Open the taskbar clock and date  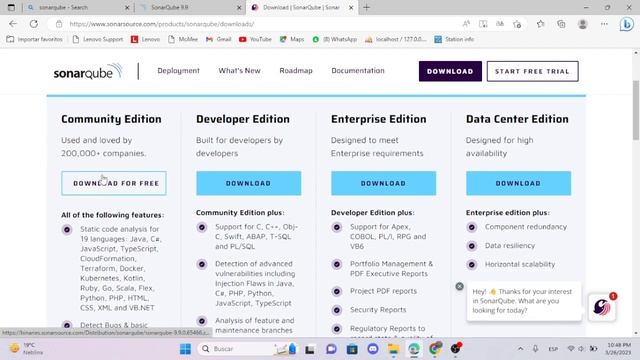619,349
